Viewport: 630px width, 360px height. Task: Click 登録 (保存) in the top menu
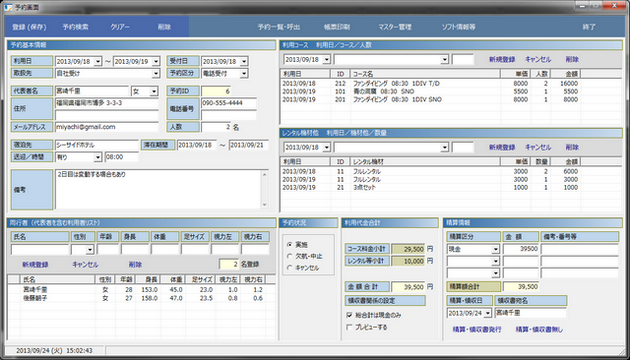pyautogui.click(x=29, y=27)
